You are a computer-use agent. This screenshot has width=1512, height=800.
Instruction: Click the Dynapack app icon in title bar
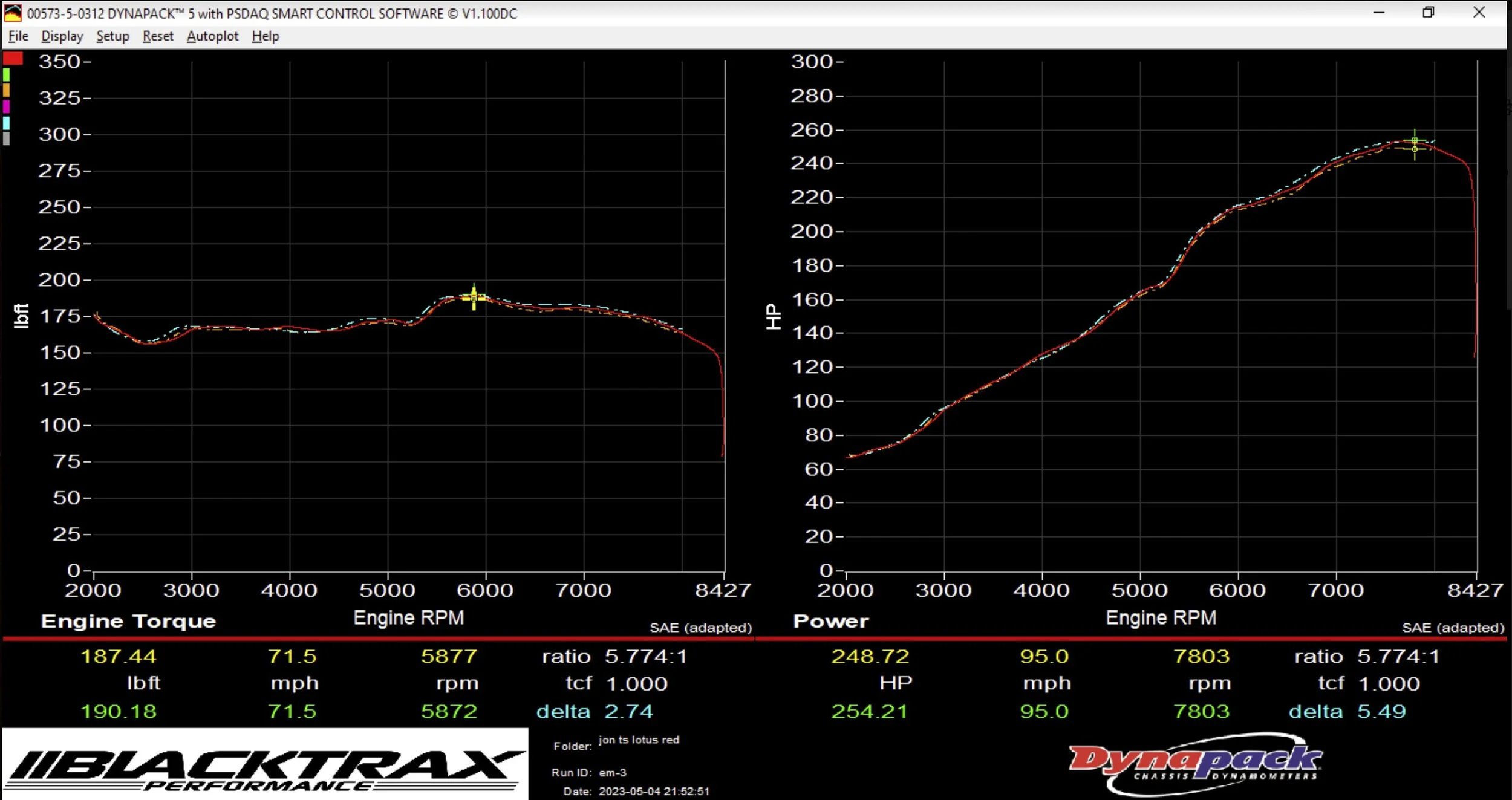[13, 13]
